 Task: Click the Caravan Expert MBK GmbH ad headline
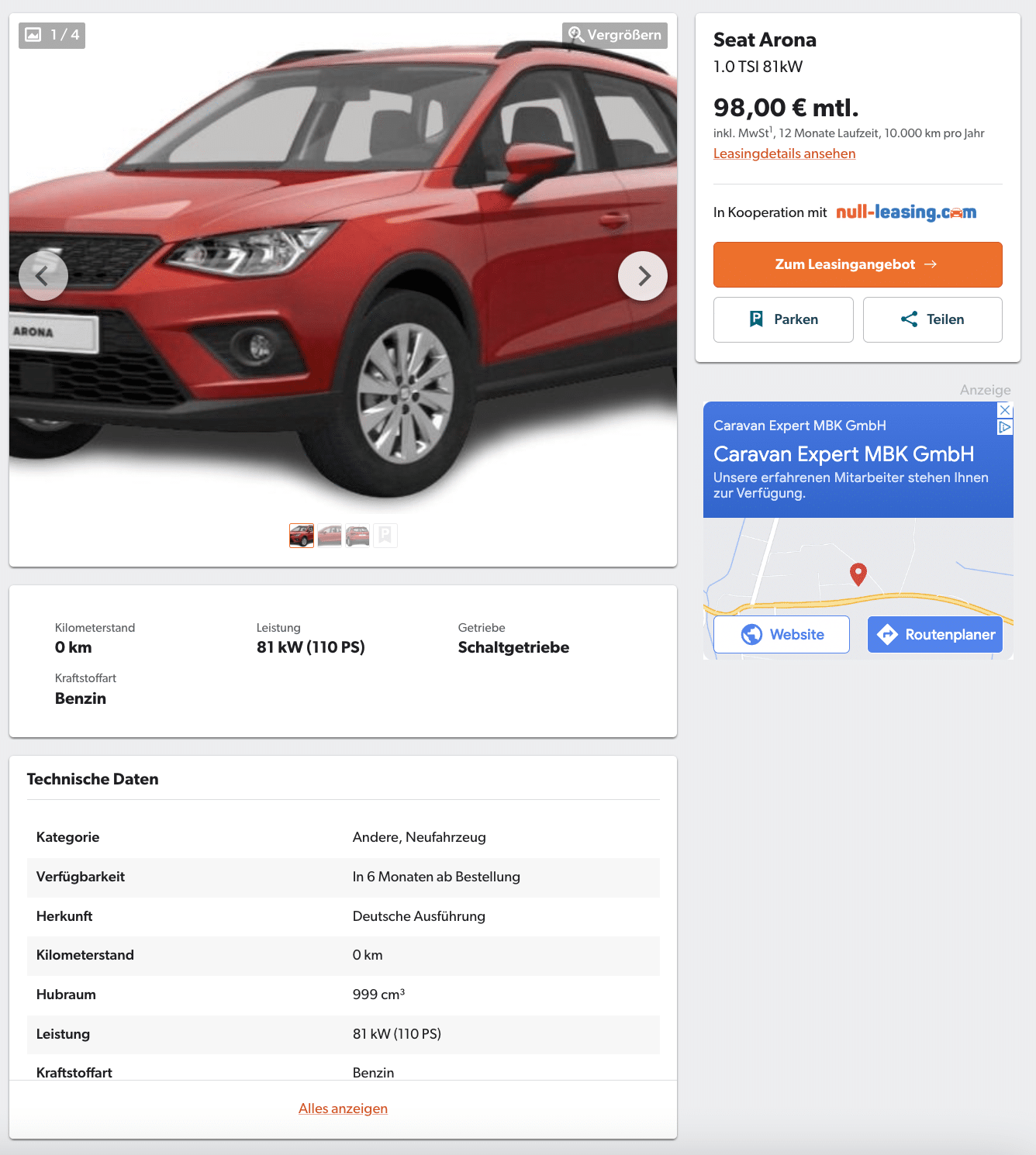click(x=844, y=453)
